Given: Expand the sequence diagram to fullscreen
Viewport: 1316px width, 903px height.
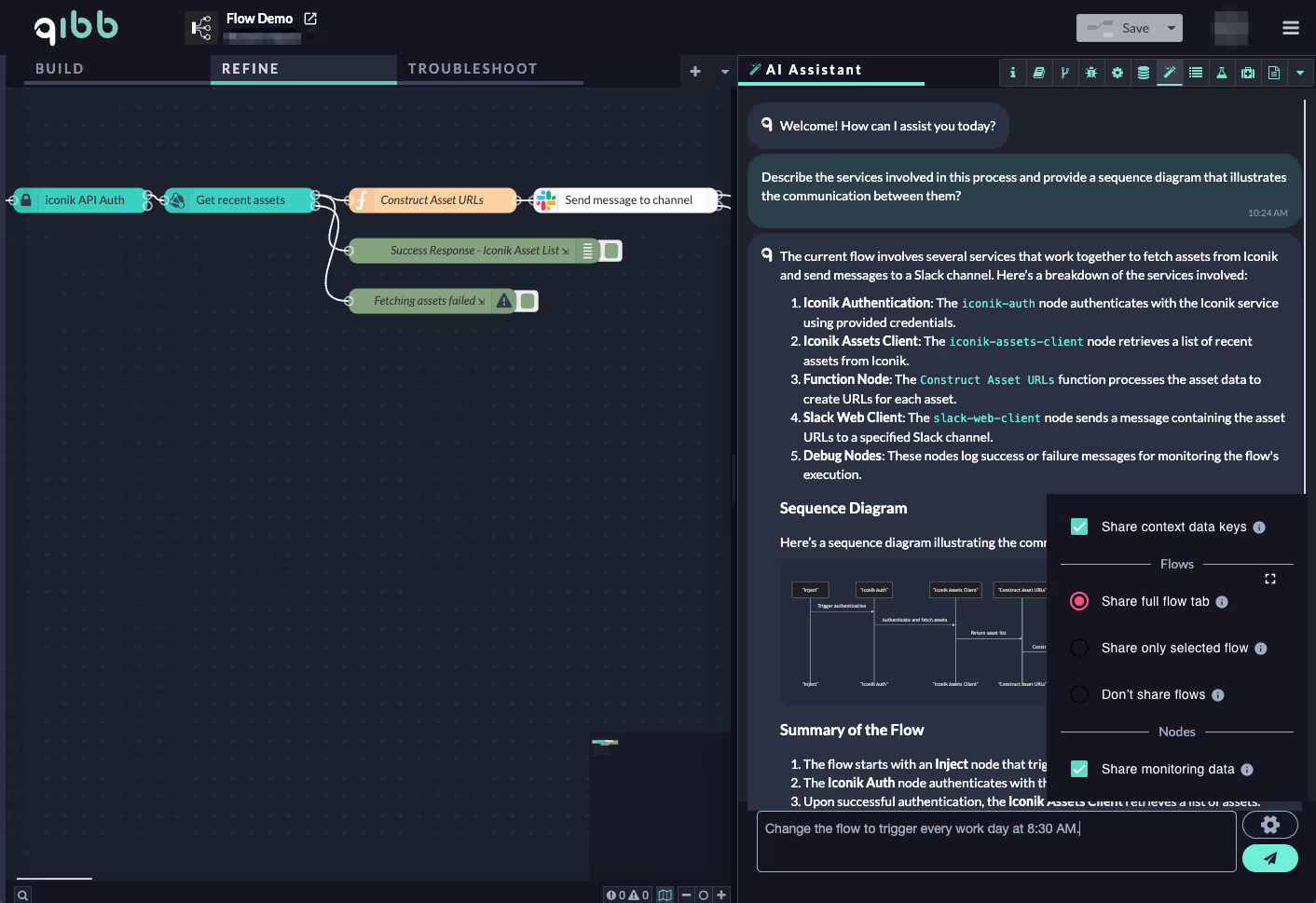Looking at the screenshot, I should click(x=1269, y=579).
